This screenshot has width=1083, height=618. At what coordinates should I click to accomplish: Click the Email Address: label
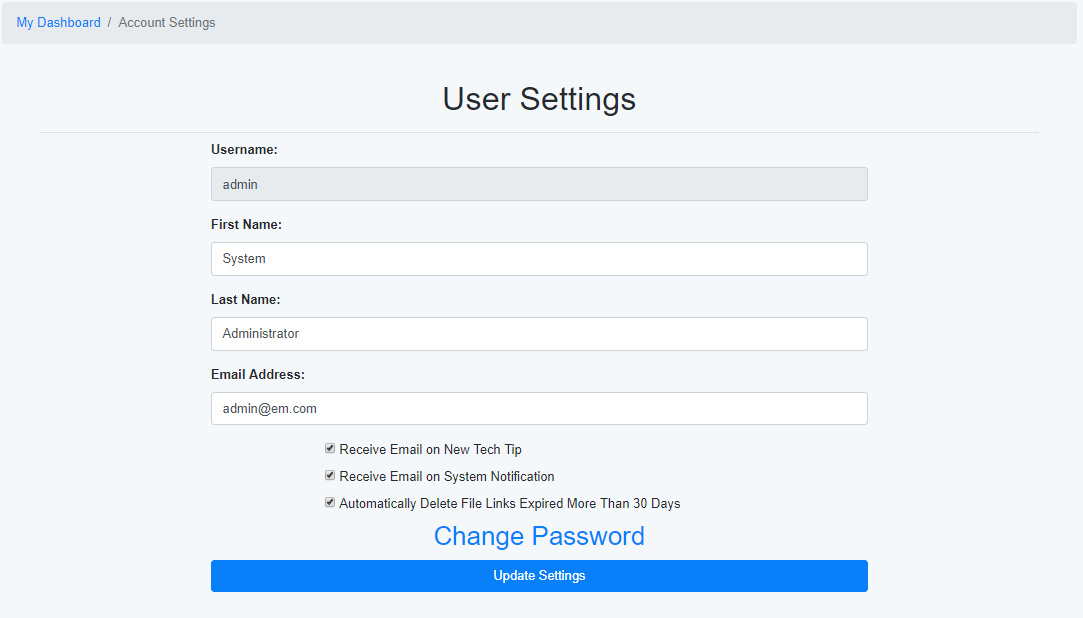(x=258, y=374)
